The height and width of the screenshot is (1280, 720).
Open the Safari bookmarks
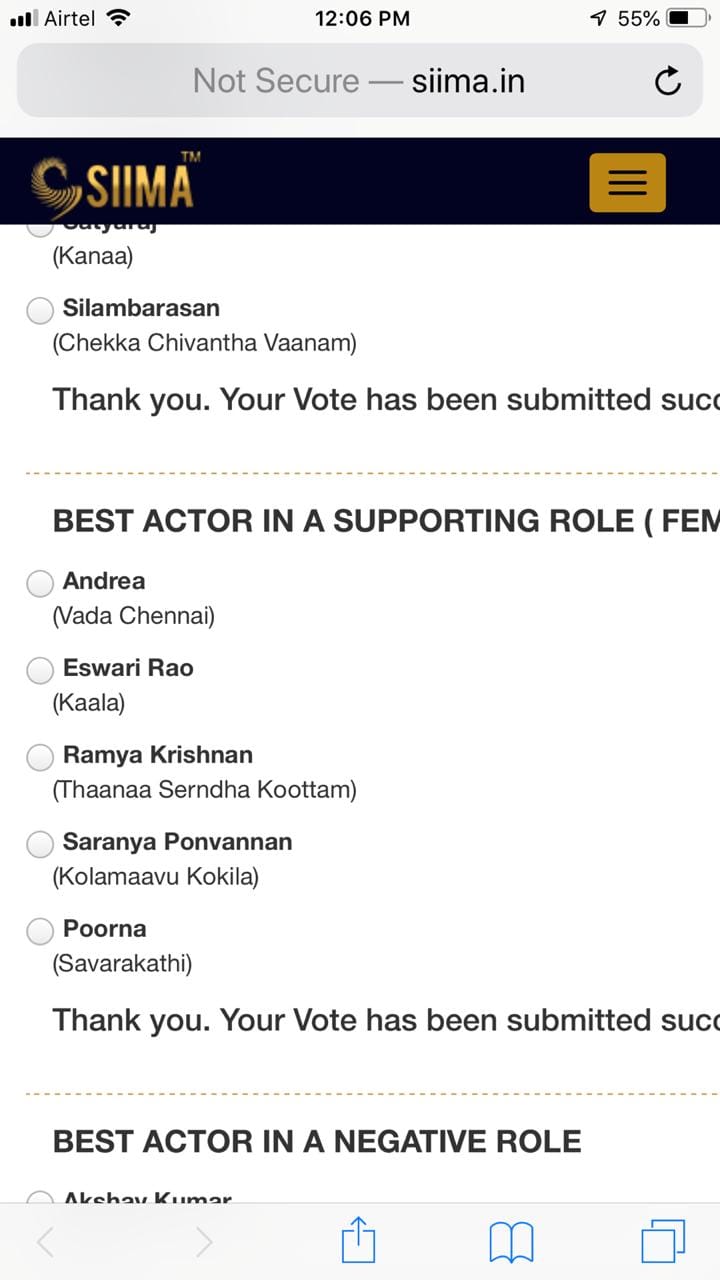[511, 1243]
